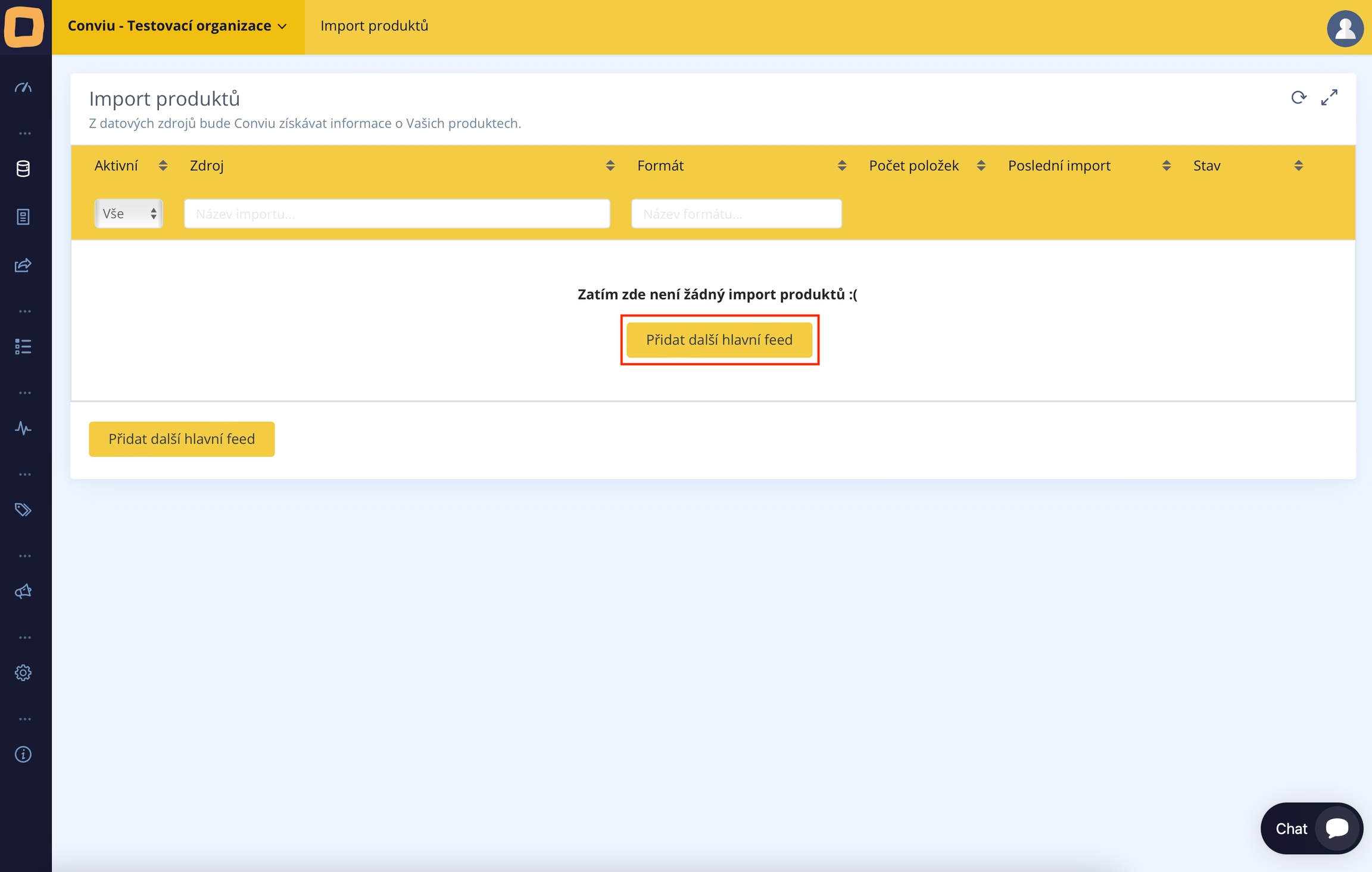Open the Vše active filter dropdown

tap(129, 214)
